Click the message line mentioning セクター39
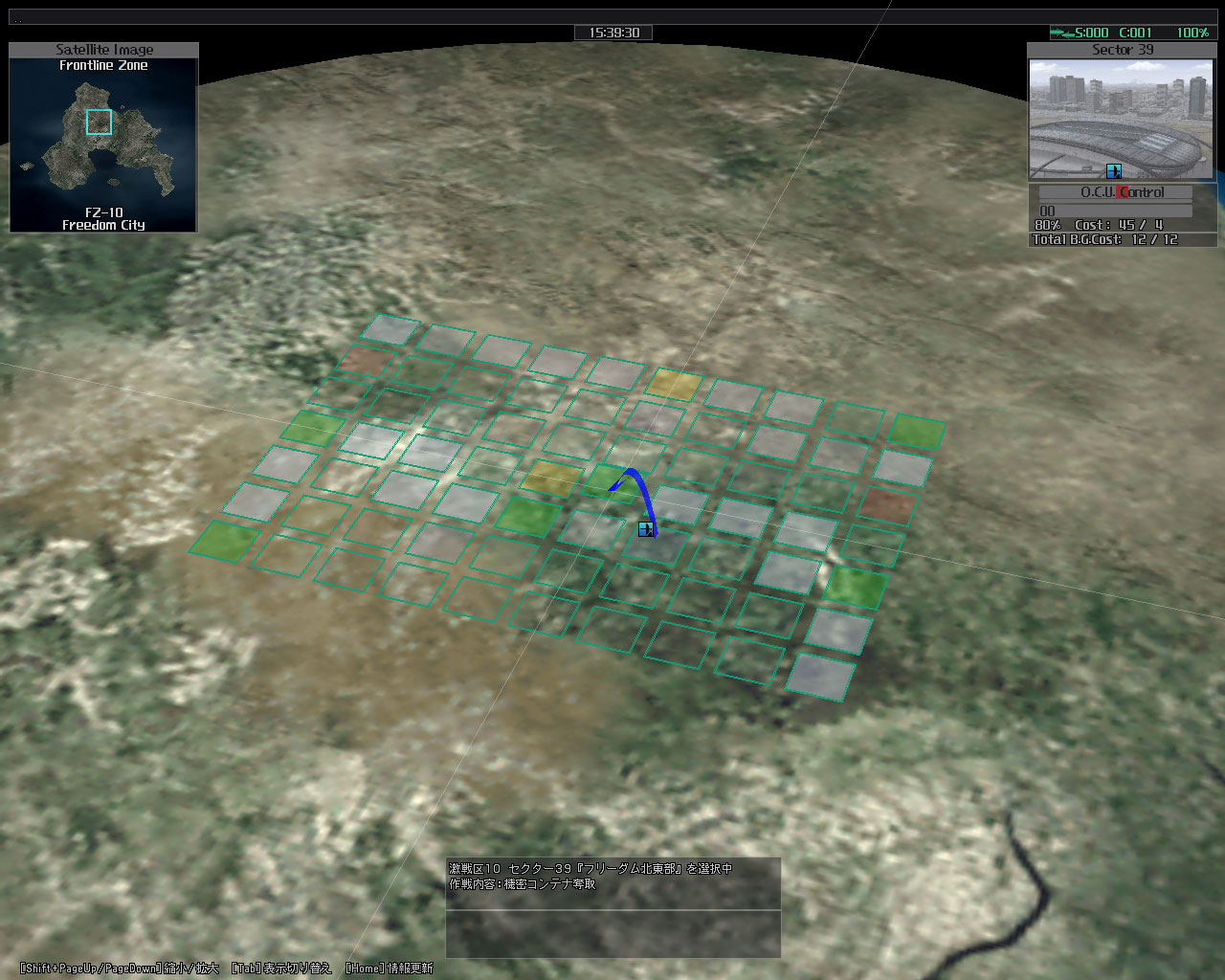 (x=590, y=869)
